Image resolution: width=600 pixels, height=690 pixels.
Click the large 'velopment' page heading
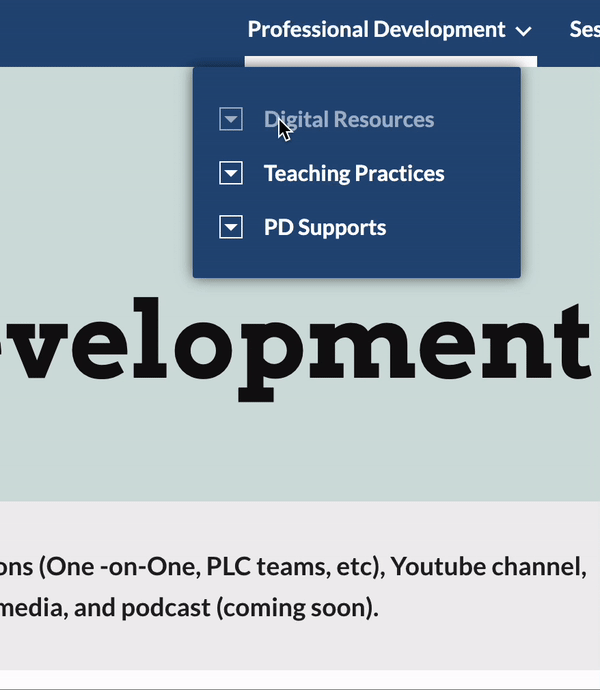[x=295, y=348]
